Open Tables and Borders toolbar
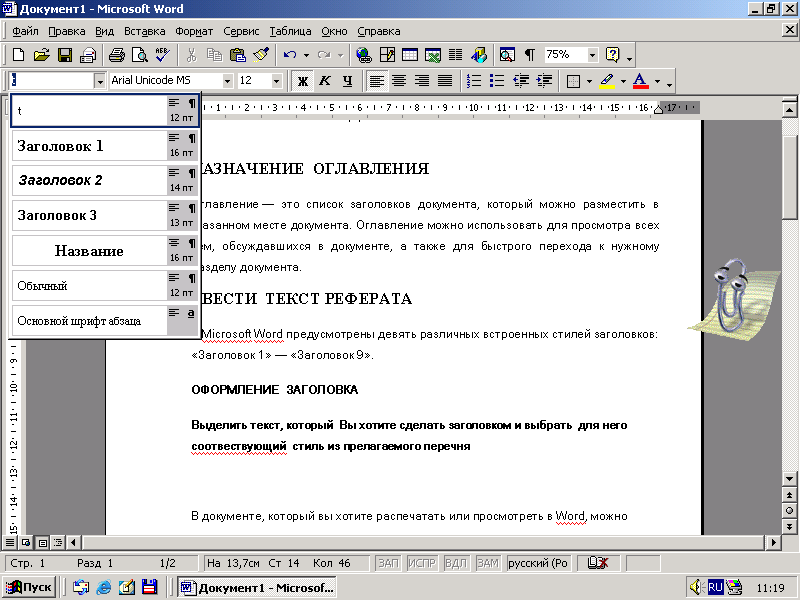Viewport: 800px width, 600px height. (387, 55)
